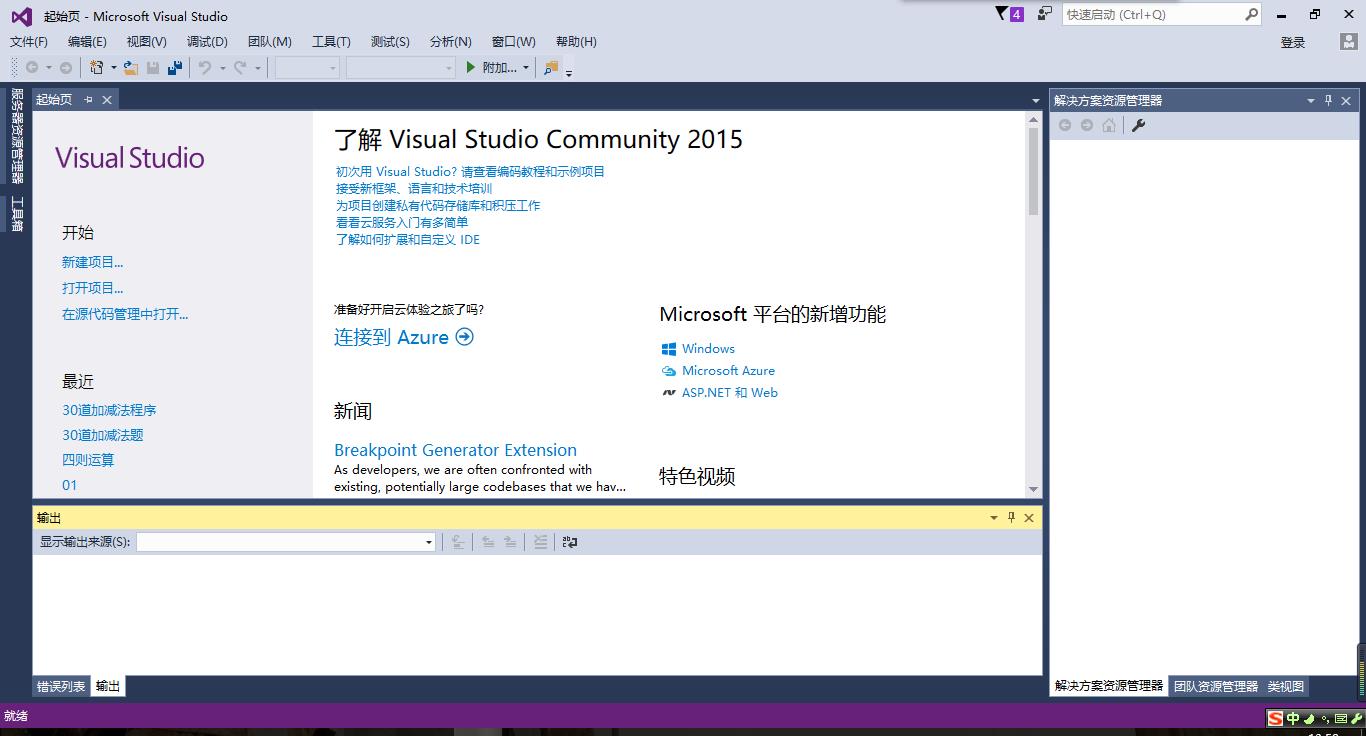Screen dimensions: 1366x736
Task: Click Output panel find message icon
Action: (x=458, y=542)
